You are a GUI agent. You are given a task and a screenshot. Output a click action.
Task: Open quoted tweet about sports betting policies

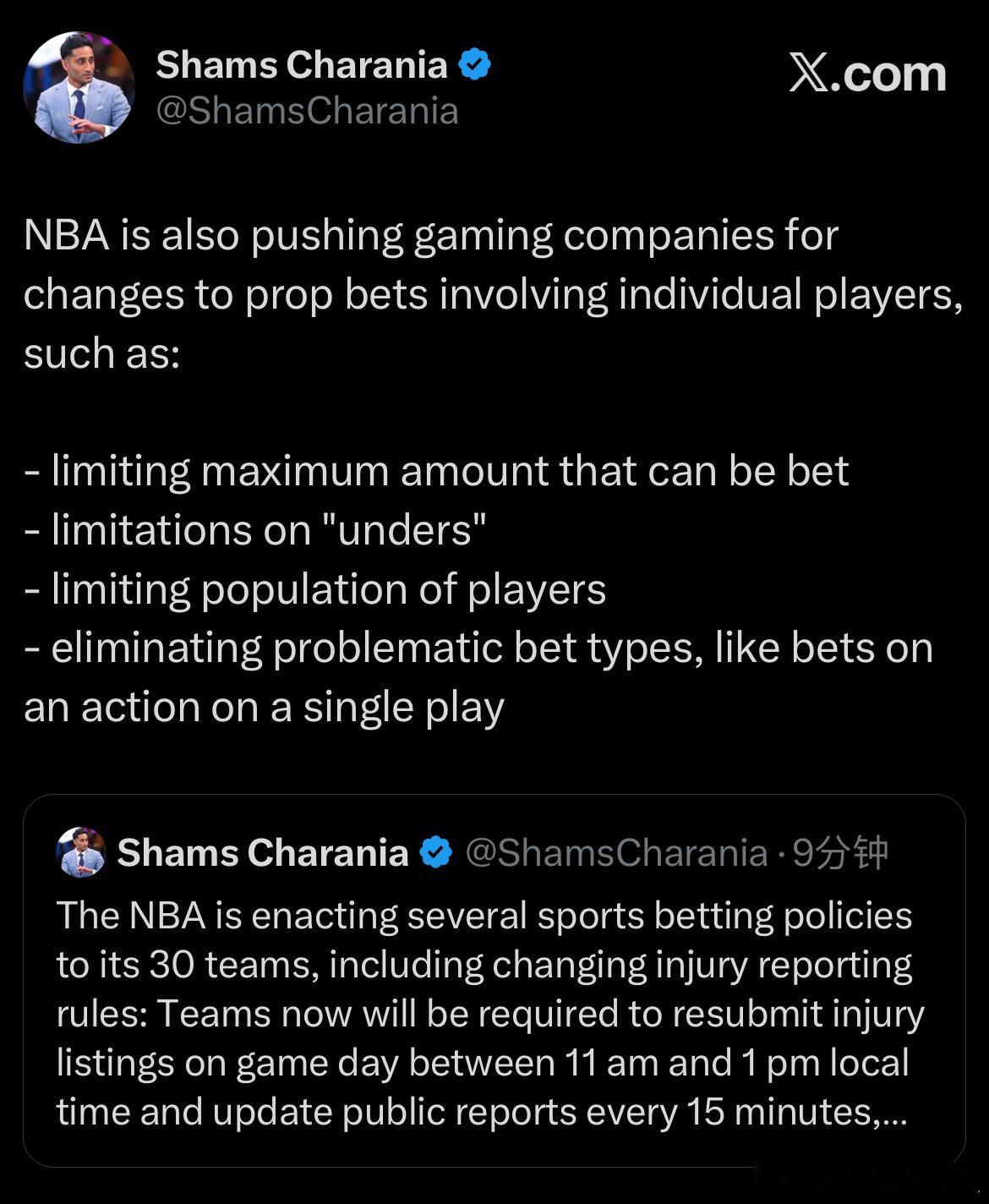[494, 981]
